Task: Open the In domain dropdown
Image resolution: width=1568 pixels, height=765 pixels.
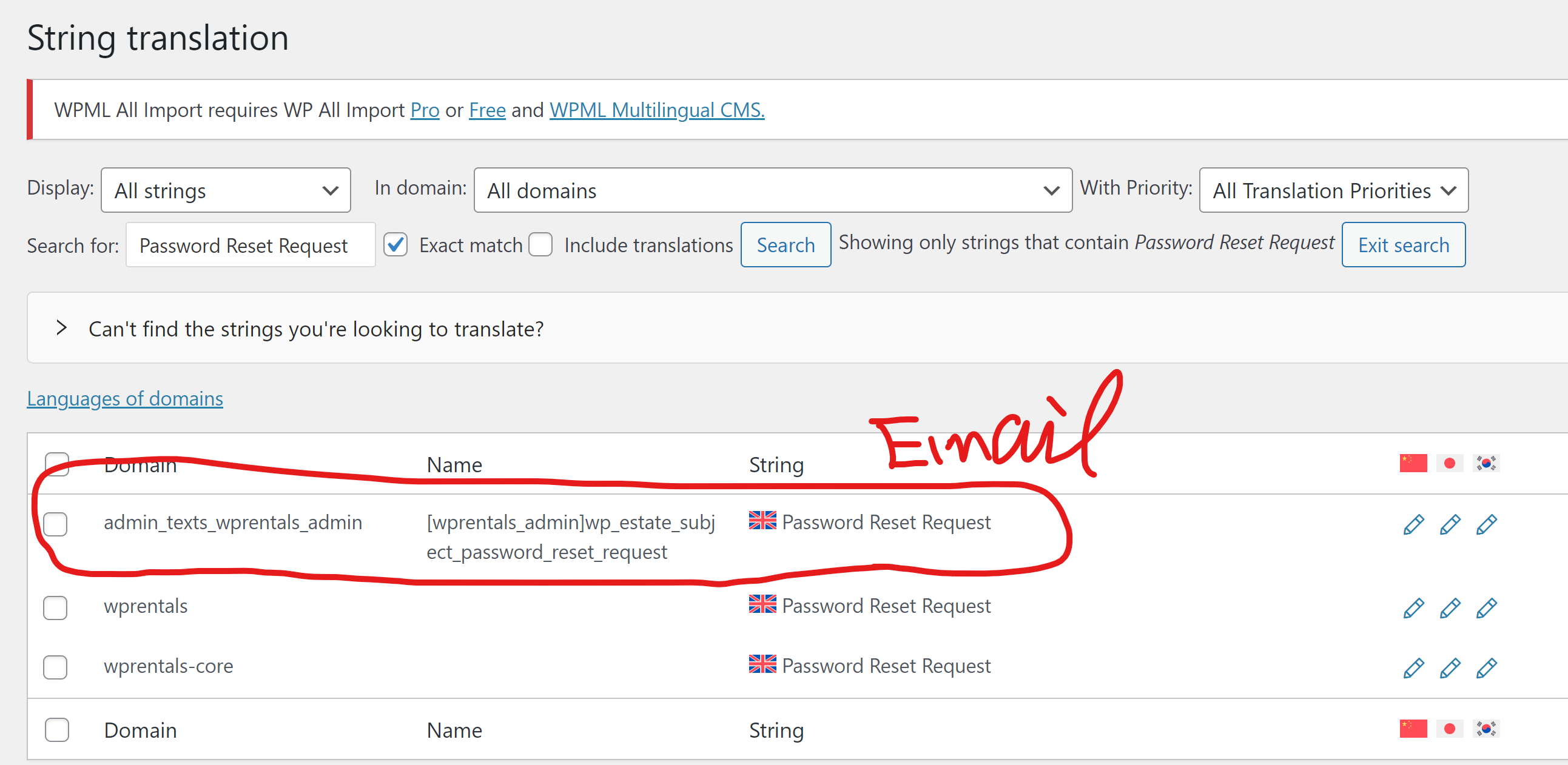Action: pyautogui.click(x=772, y=190)
